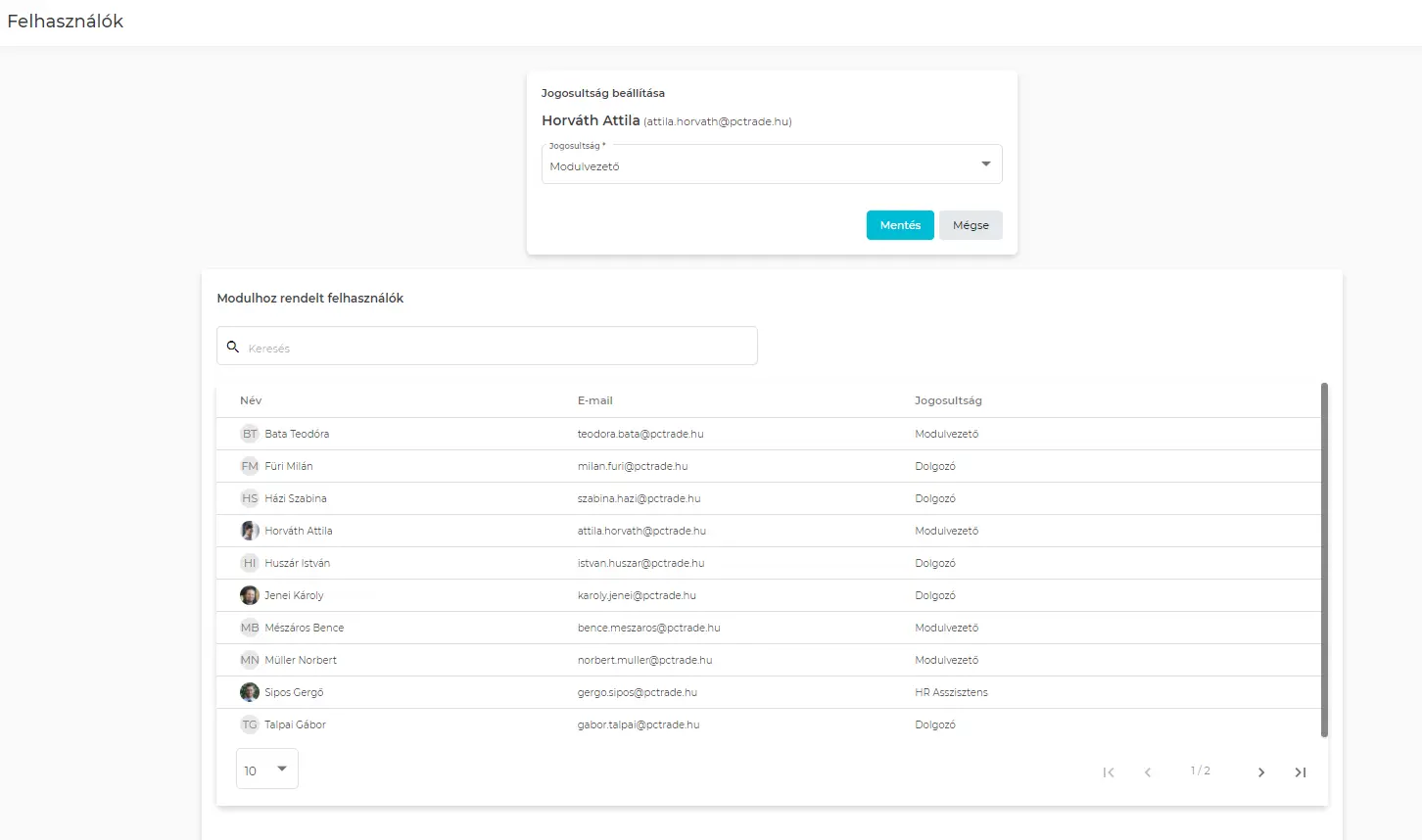1422x840 pixels.
Task: Click the TG avatar for Talpai Gábor
Action: (x=250, y=724)
